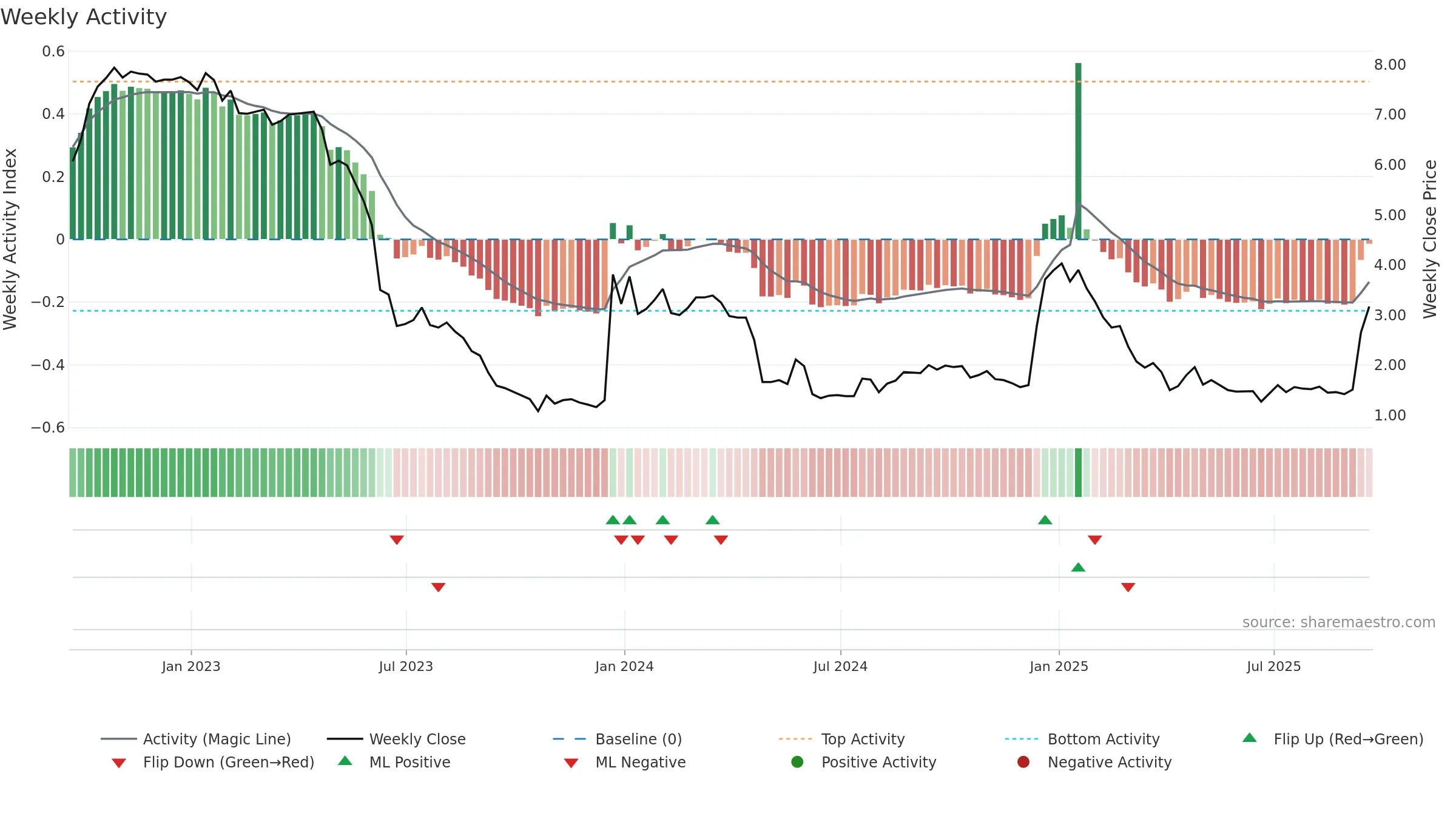
Task: Click the Weekly Activity chart title
Action: click(84, 17)
